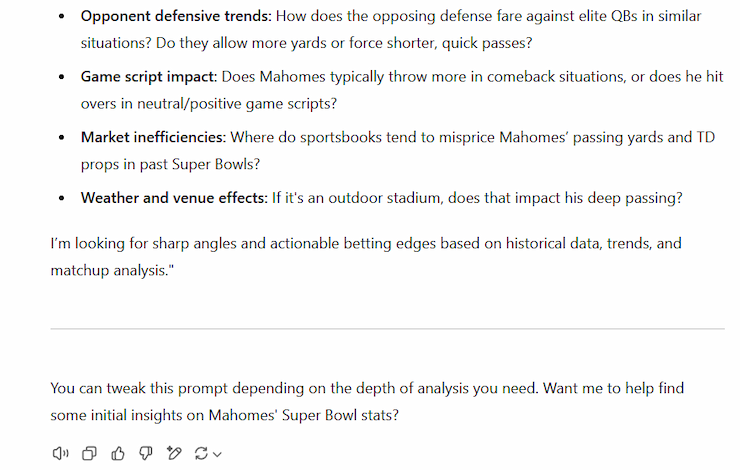Click the text 'overs in neutral/positive game scripts?'
Screen dimensions: 740x470
pos(209,103)
